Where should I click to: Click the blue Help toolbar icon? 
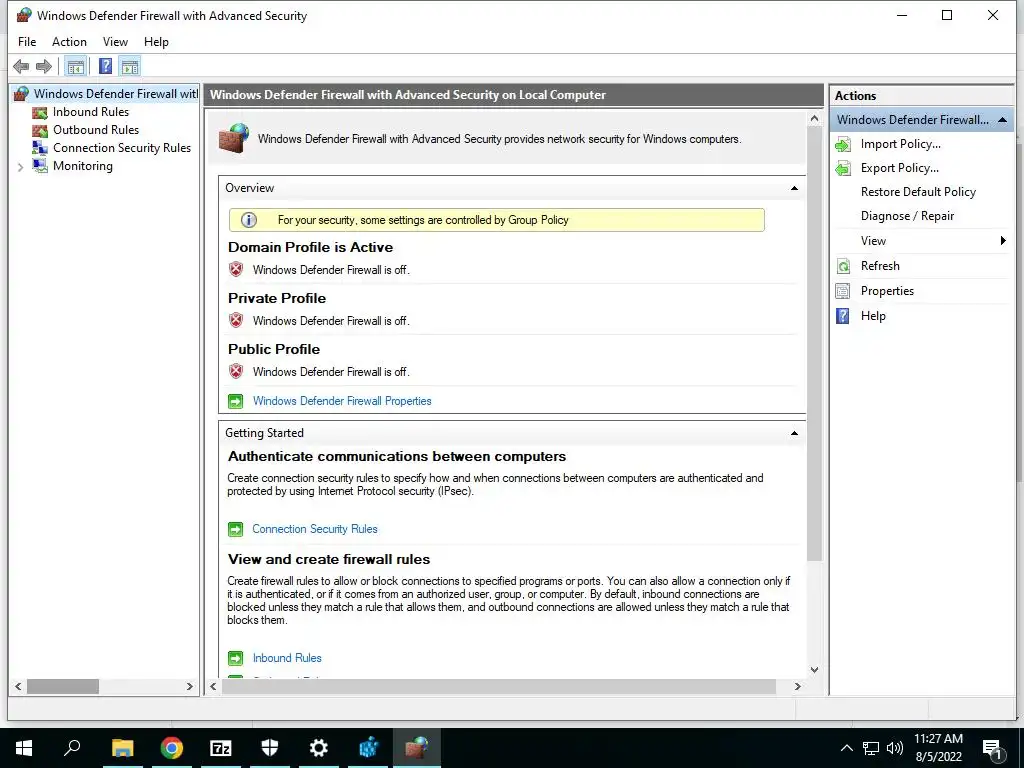coord(105,66)
